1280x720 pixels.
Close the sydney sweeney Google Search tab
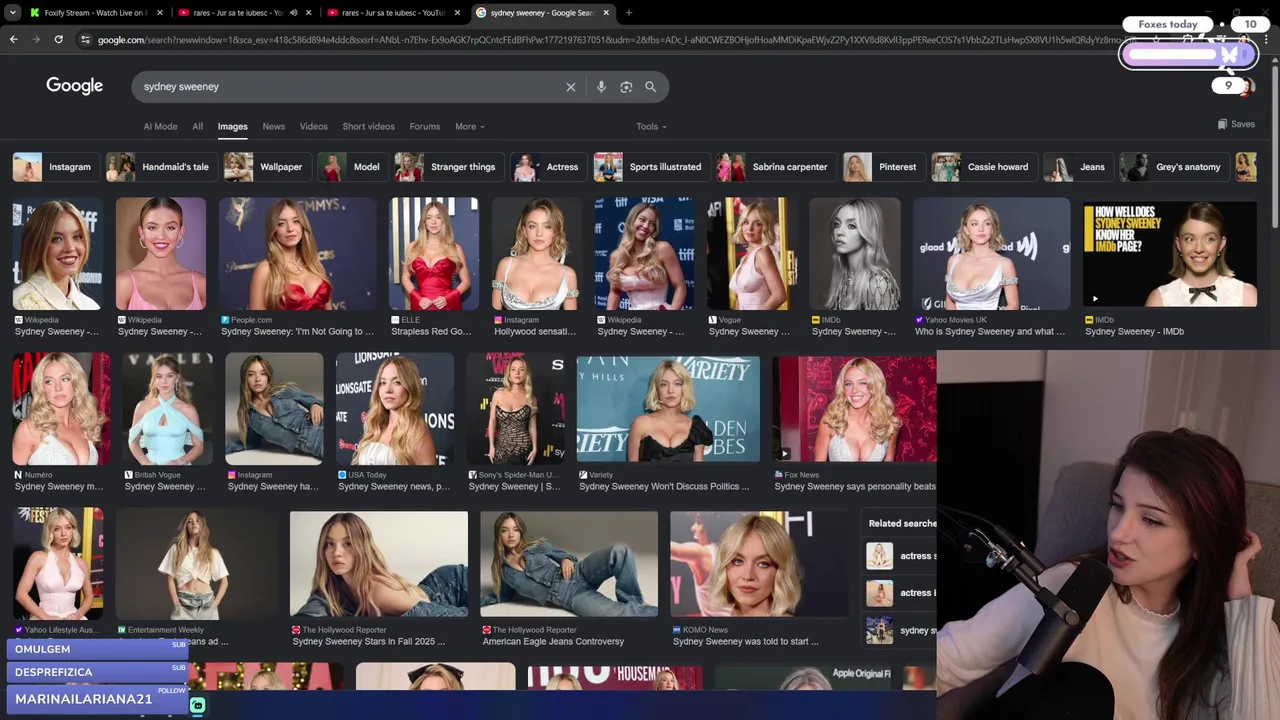606,13
